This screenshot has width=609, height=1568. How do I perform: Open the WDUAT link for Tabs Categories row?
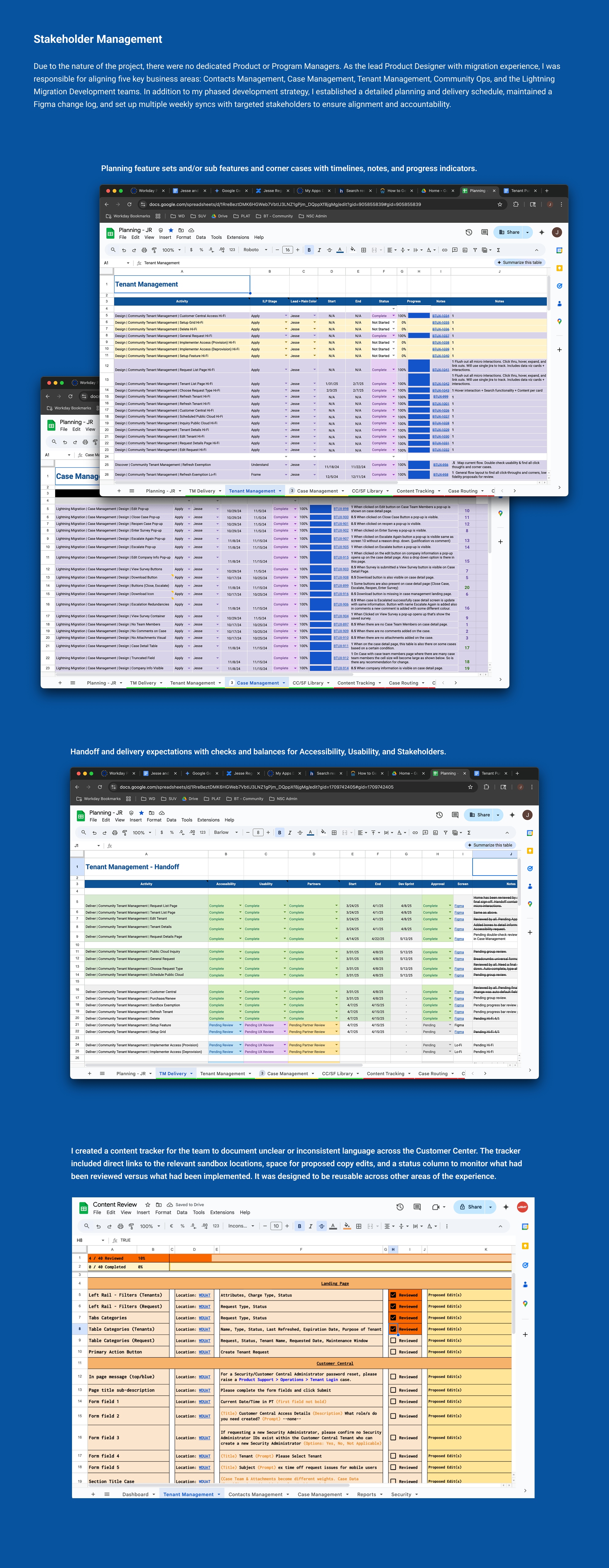pos(204,1318)
